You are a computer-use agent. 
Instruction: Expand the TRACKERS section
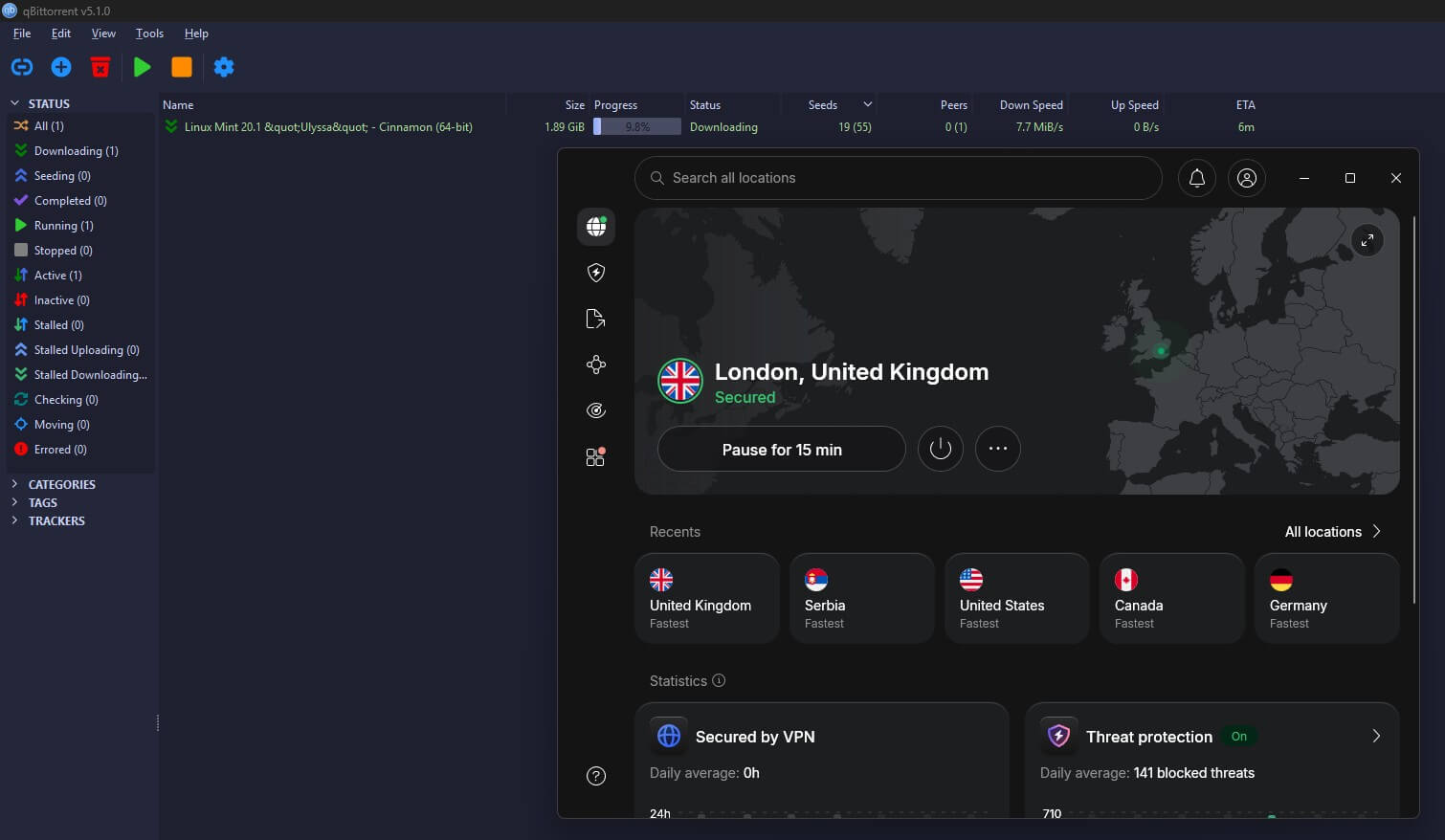click(x=14, y=520)
